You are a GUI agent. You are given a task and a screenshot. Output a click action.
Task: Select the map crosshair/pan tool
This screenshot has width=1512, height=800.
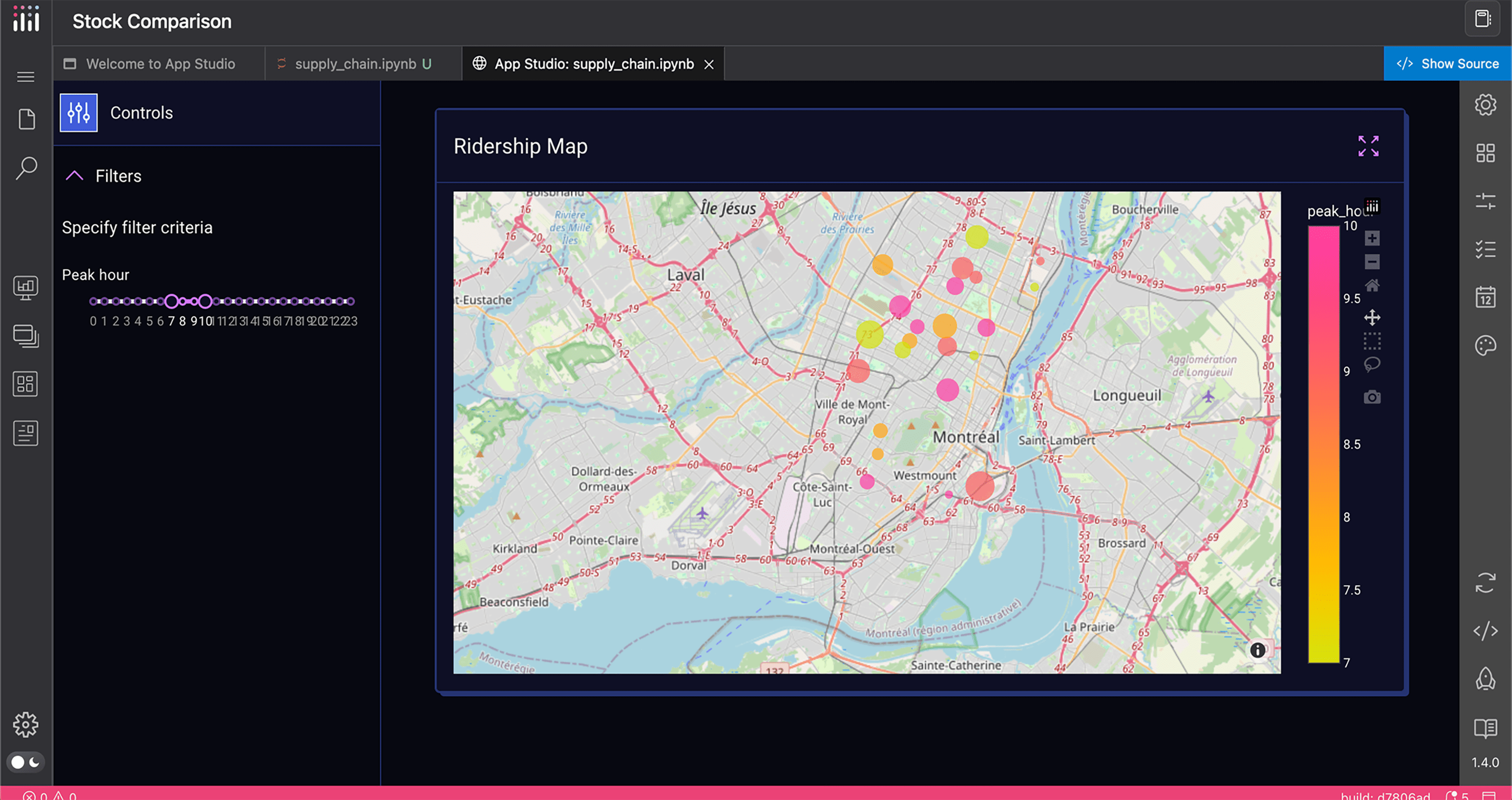pyautogui.click(x=1371, y=317)
